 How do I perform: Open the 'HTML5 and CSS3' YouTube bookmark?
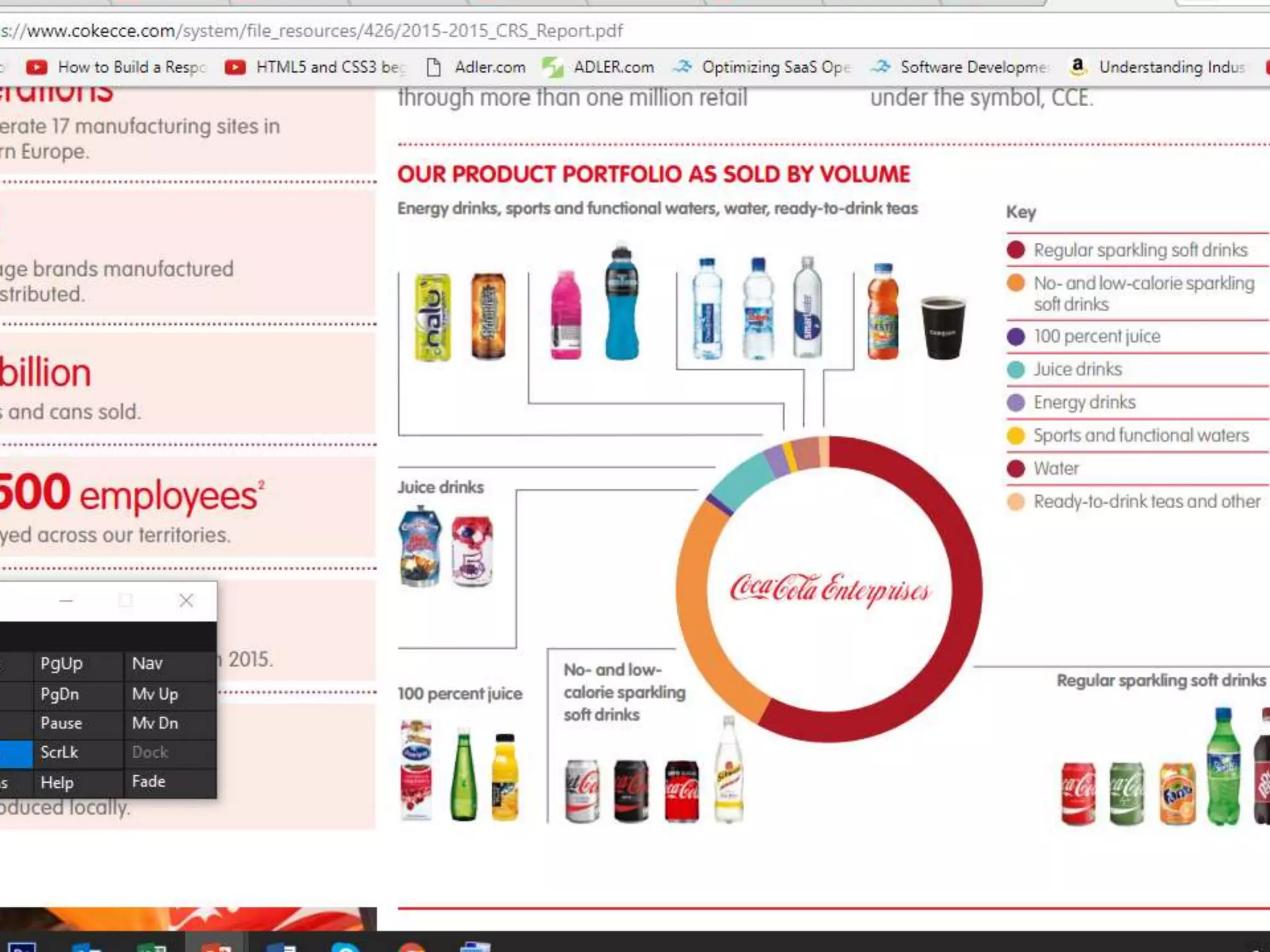coord(316,67)
